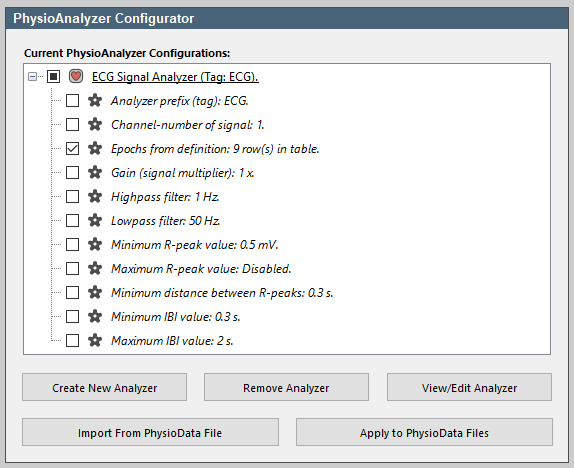Click the gear icon beside Channel-number of signal

95,125
